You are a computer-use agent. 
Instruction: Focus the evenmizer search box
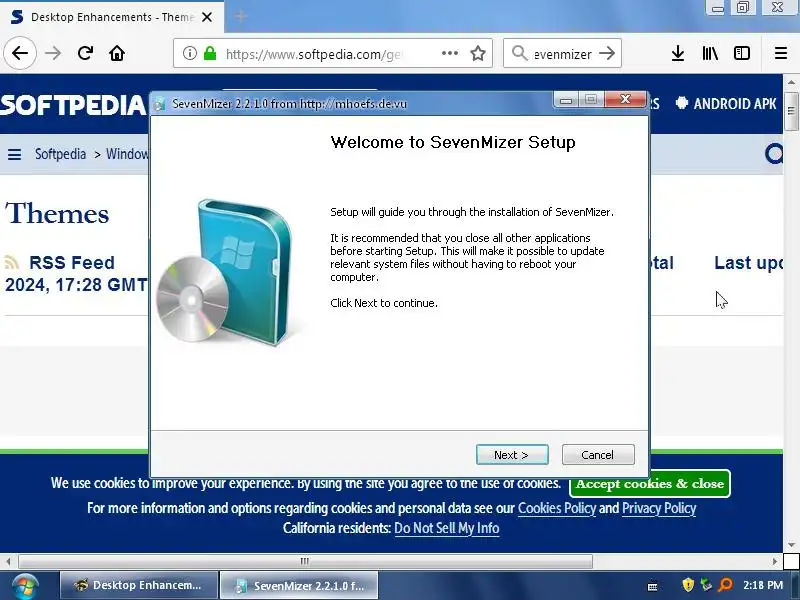pyautogui.click(x=562, y=54)
